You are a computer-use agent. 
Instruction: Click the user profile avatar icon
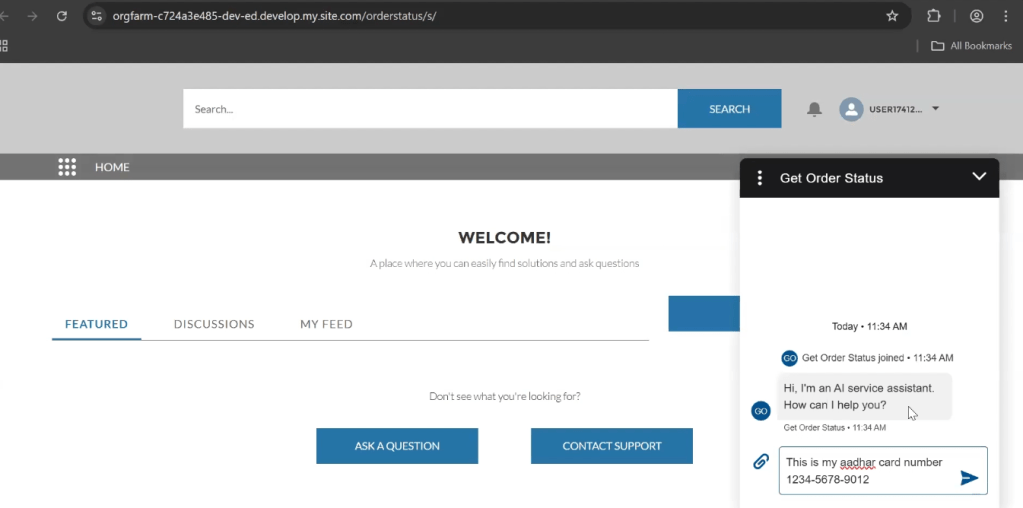(x=851, y=109)
